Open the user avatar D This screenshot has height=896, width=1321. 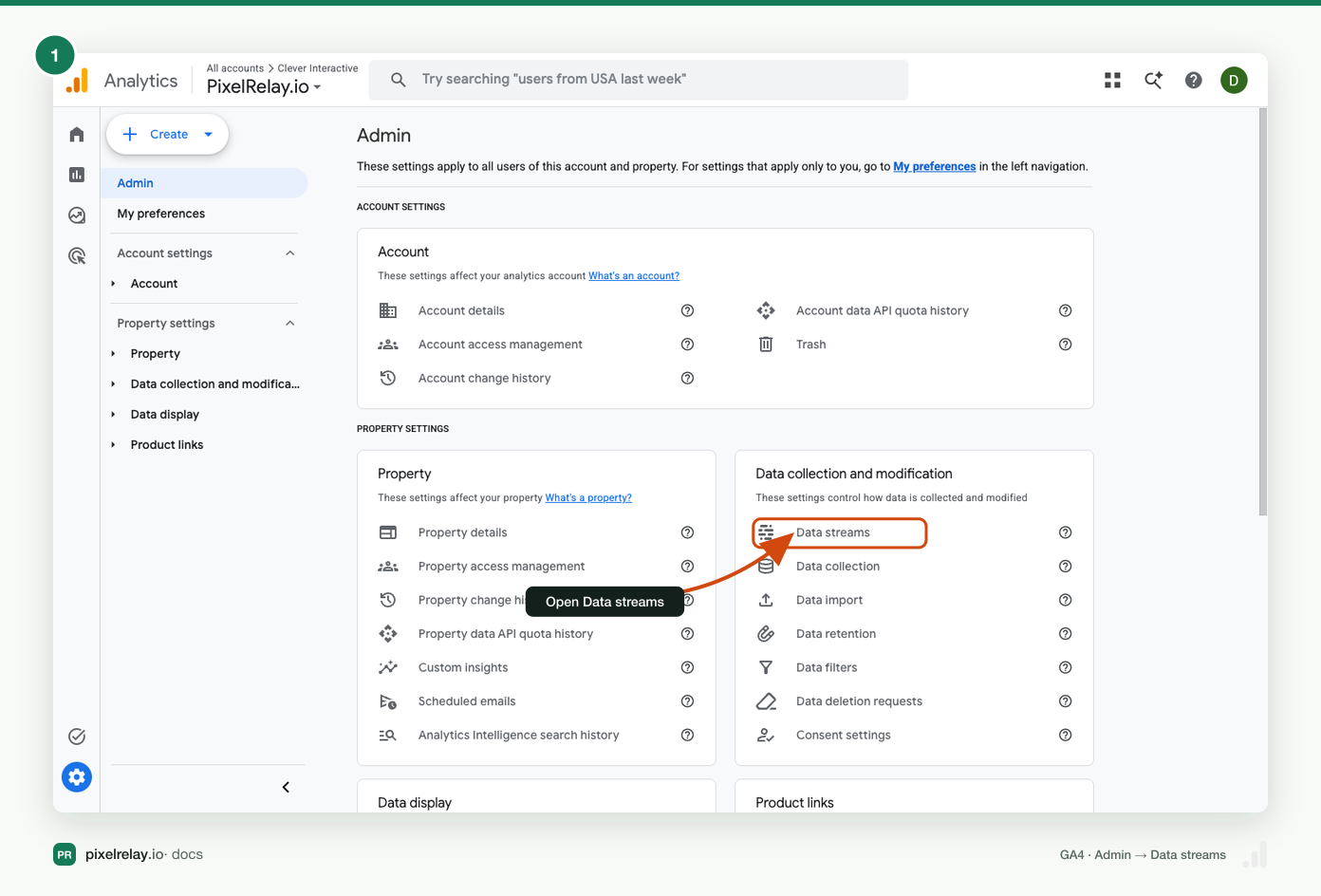(1234, 81)
